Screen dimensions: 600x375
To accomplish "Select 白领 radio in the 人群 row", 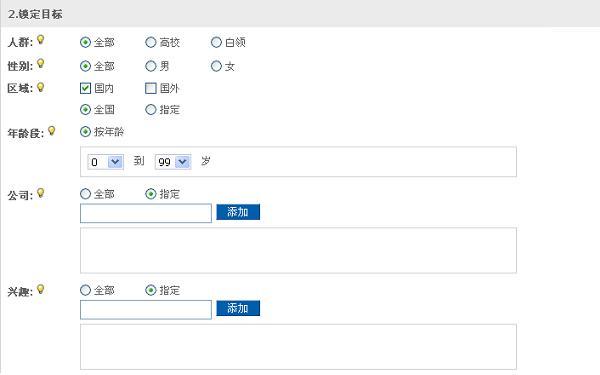I will point(216,42).
